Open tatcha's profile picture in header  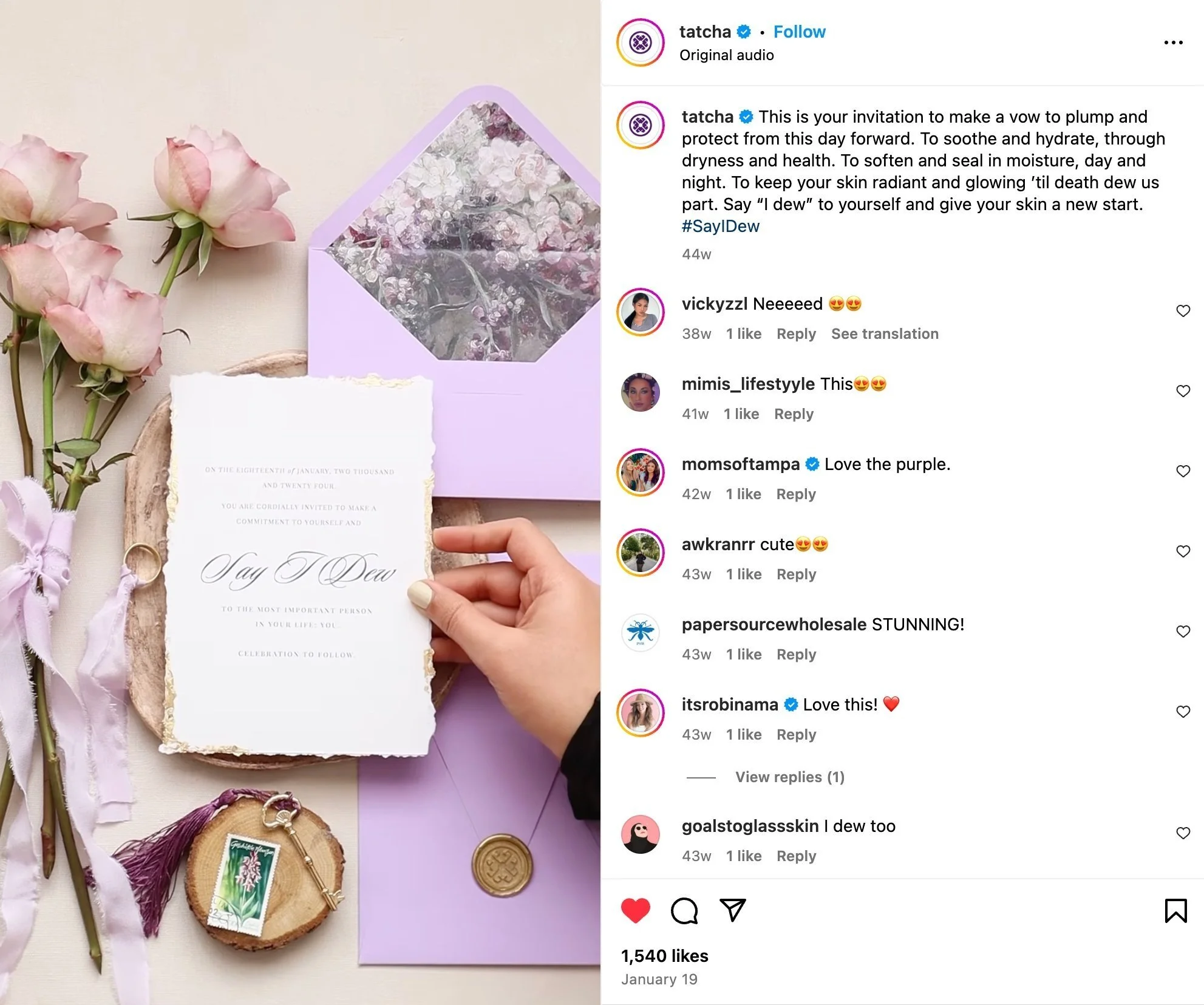click(641, 43)
